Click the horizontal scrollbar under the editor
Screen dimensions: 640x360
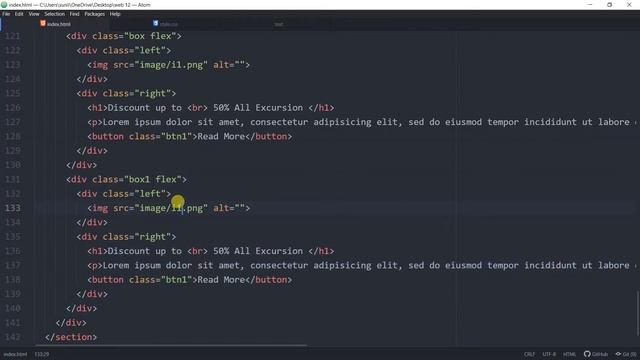(171, 345)
